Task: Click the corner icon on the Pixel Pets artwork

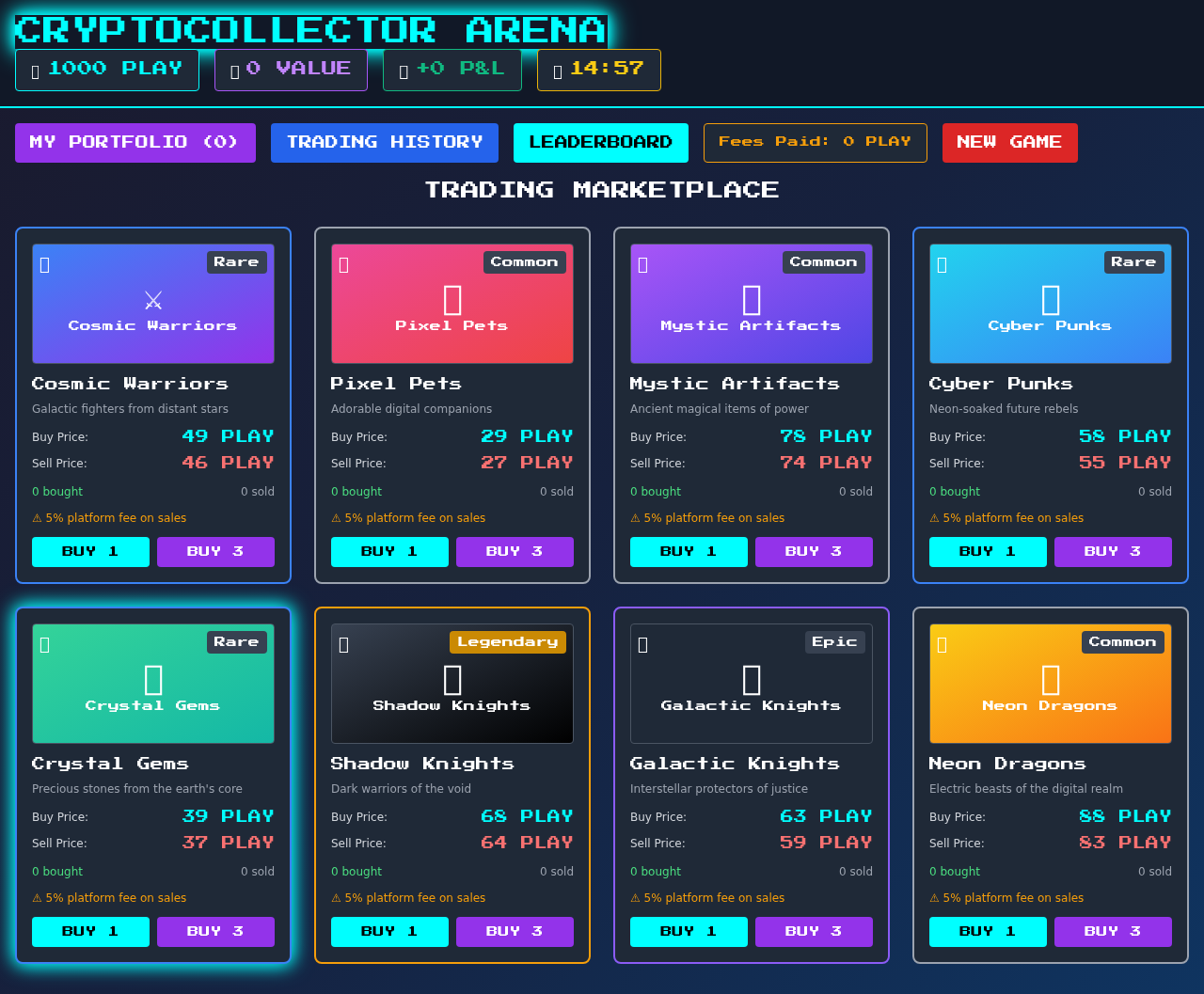Action: (x=344, y=264)
